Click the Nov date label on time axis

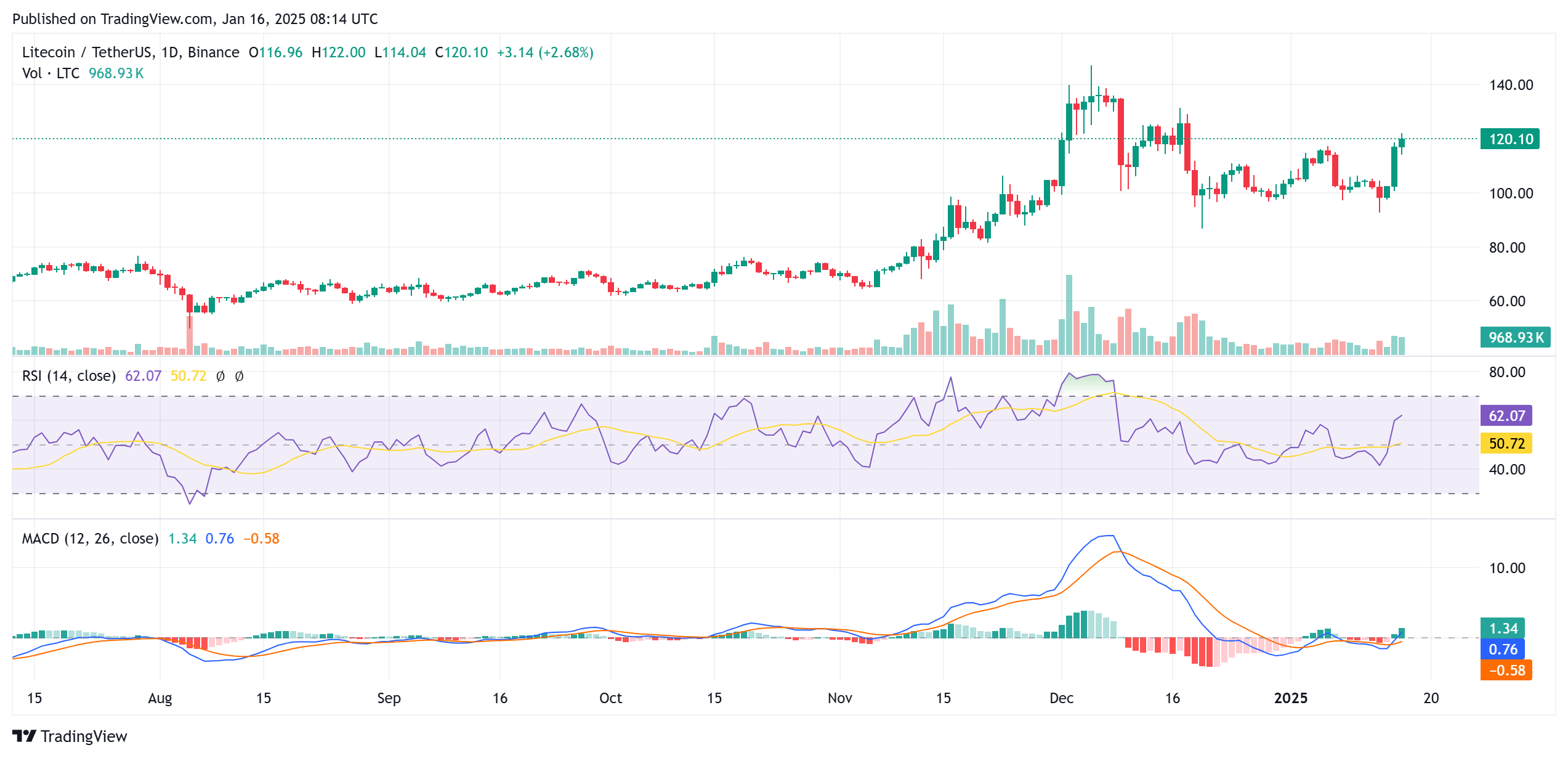[x=839, y=698]
